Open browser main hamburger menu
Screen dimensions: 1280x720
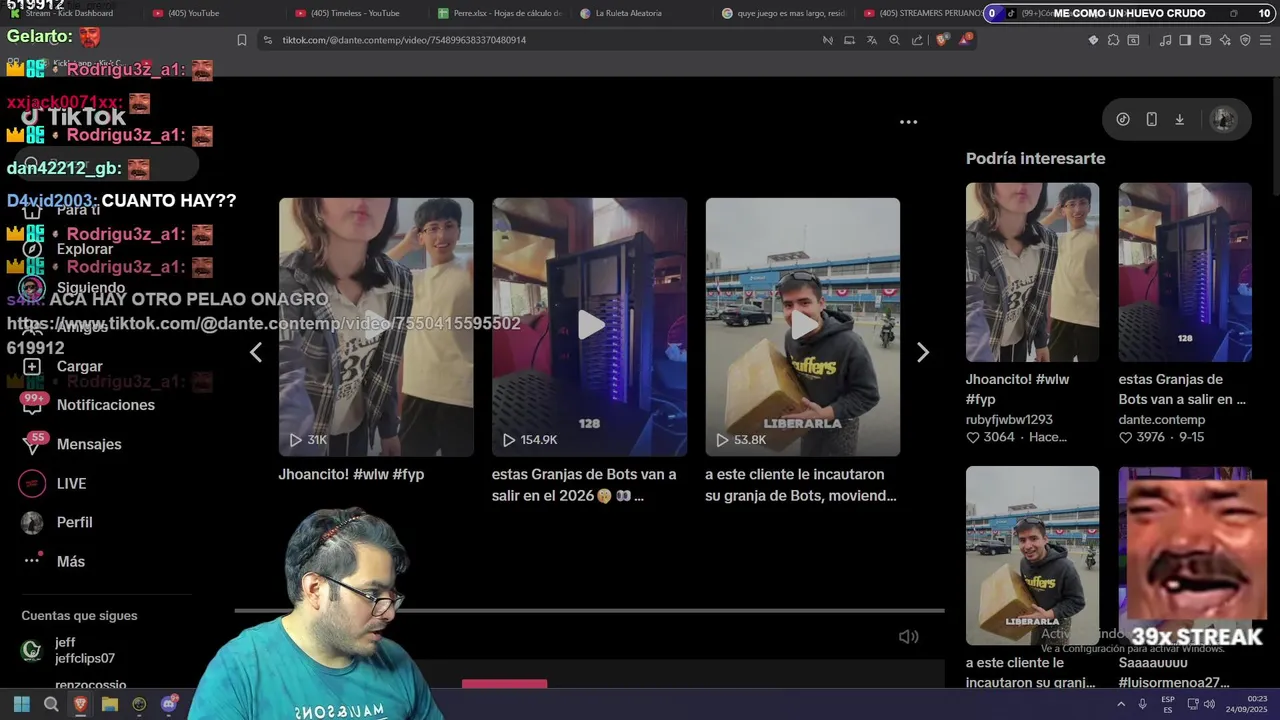point(1267,40)
